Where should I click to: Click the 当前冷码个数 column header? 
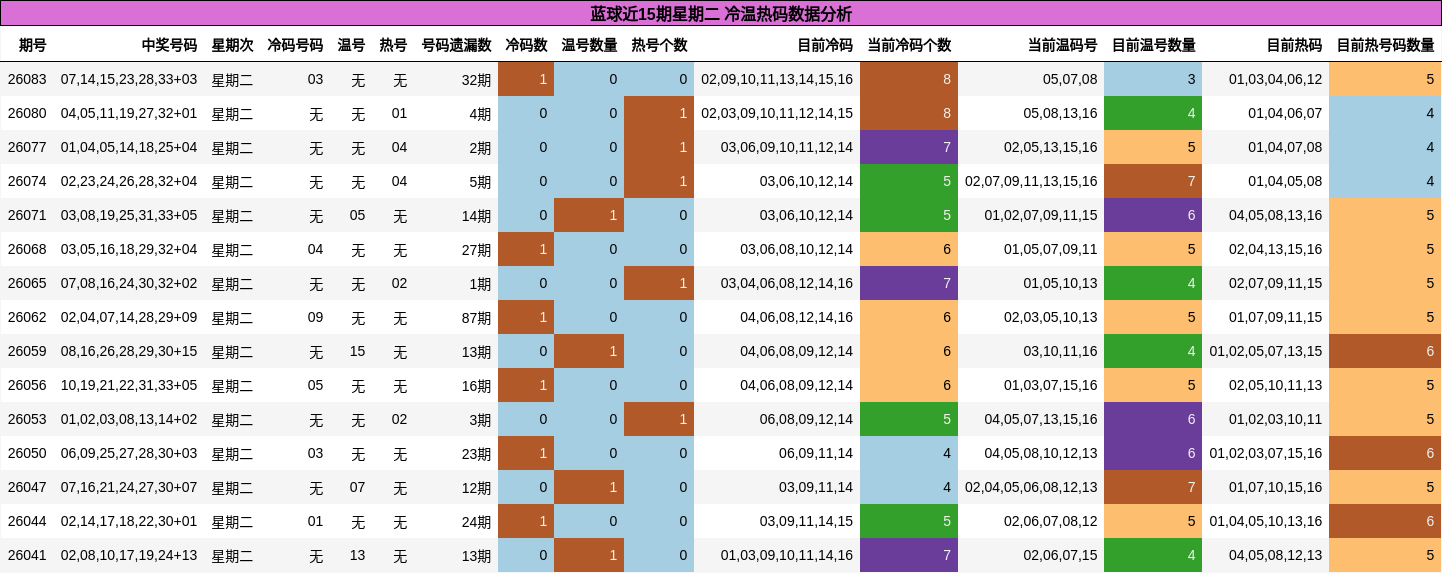(909, 45)
